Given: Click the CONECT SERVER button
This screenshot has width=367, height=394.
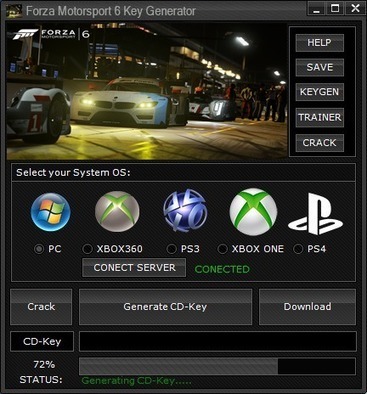Looking at the screenshot, I should (x=134, y=267).
